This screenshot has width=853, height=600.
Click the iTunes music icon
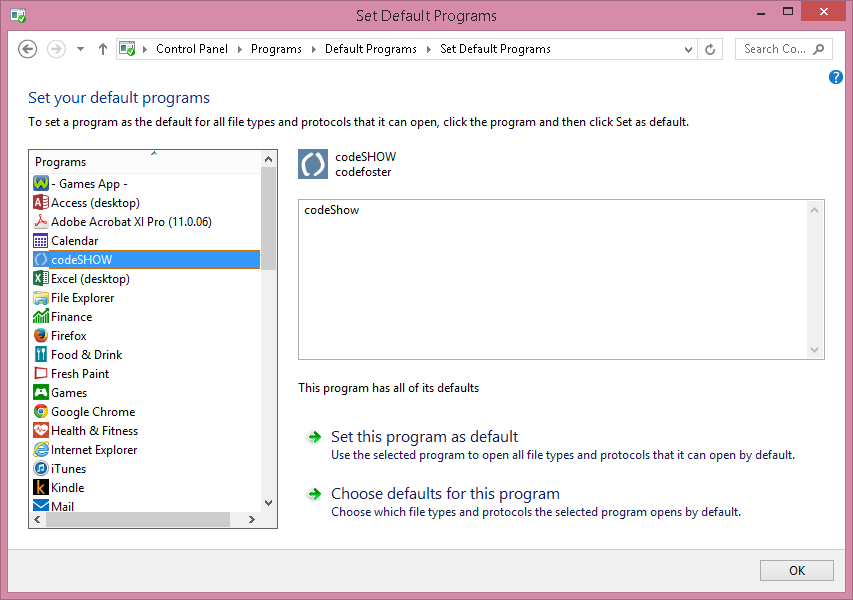(x=41, y=469)
